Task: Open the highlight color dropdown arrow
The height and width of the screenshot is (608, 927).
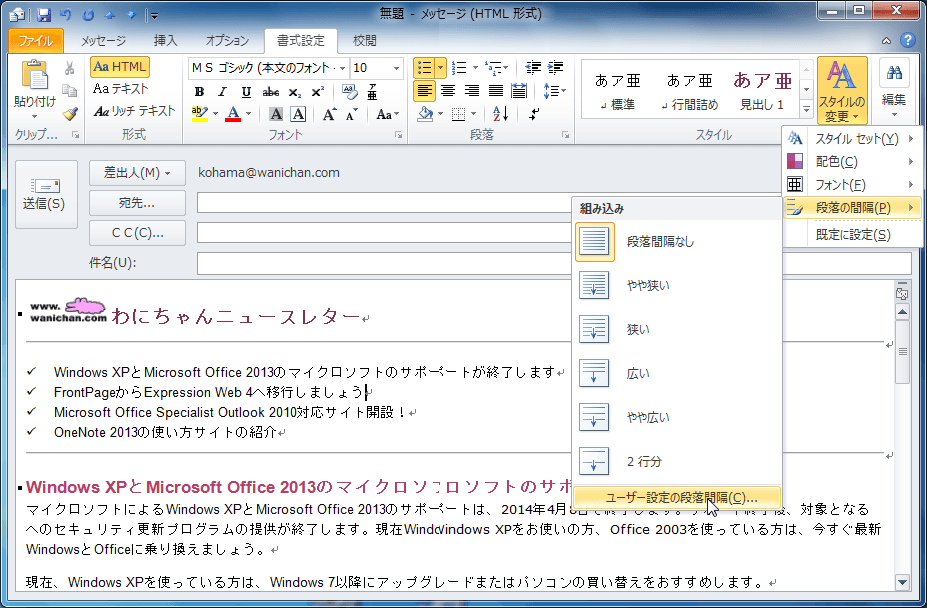Action: click(x=215, y=114)
